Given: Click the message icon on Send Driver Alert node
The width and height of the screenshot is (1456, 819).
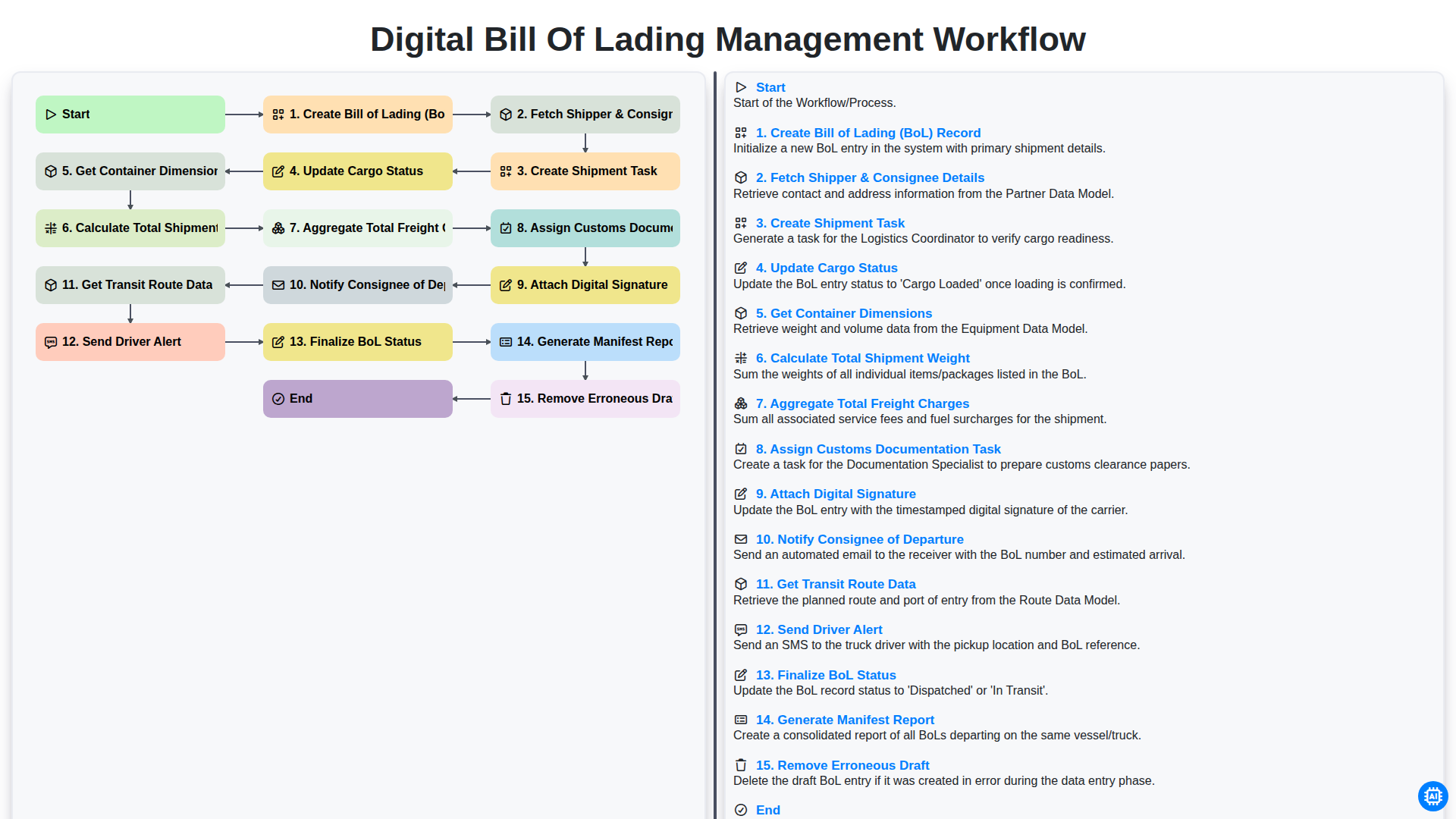Looking at the screenshot, I should pos(51,342).
